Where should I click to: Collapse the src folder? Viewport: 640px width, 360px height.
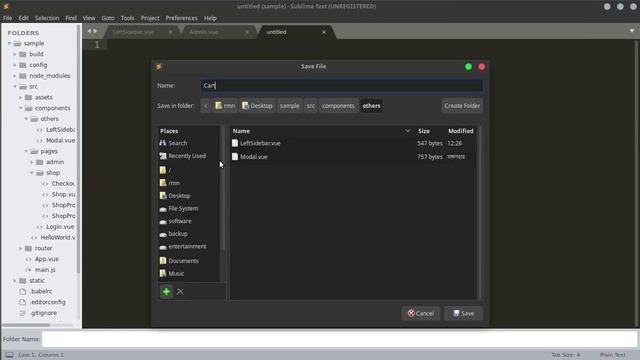click(15, 87)
